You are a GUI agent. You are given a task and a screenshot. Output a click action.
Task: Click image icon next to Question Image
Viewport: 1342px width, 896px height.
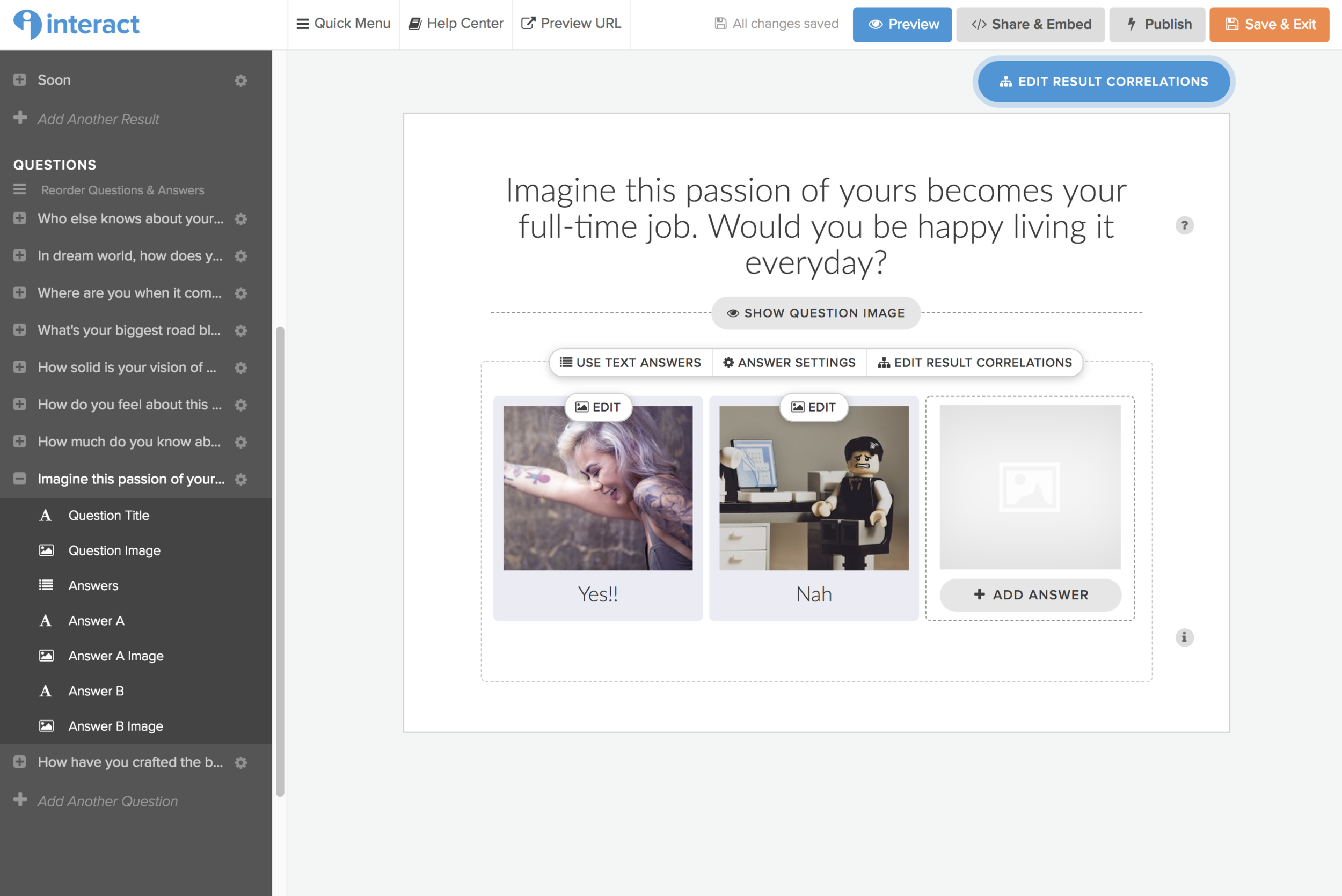point(46,550)
